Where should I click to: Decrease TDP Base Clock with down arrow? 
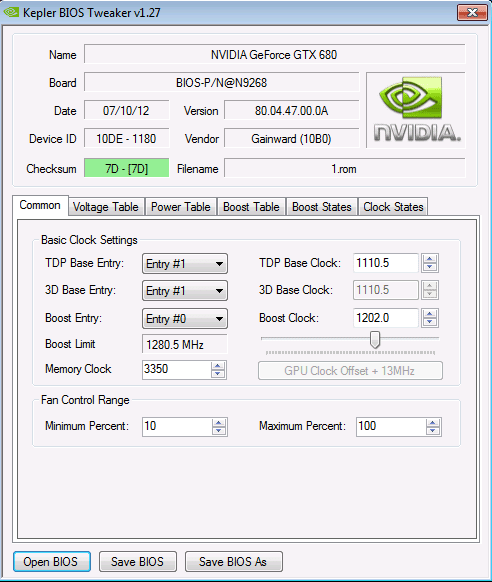click(x=430, y=267)
